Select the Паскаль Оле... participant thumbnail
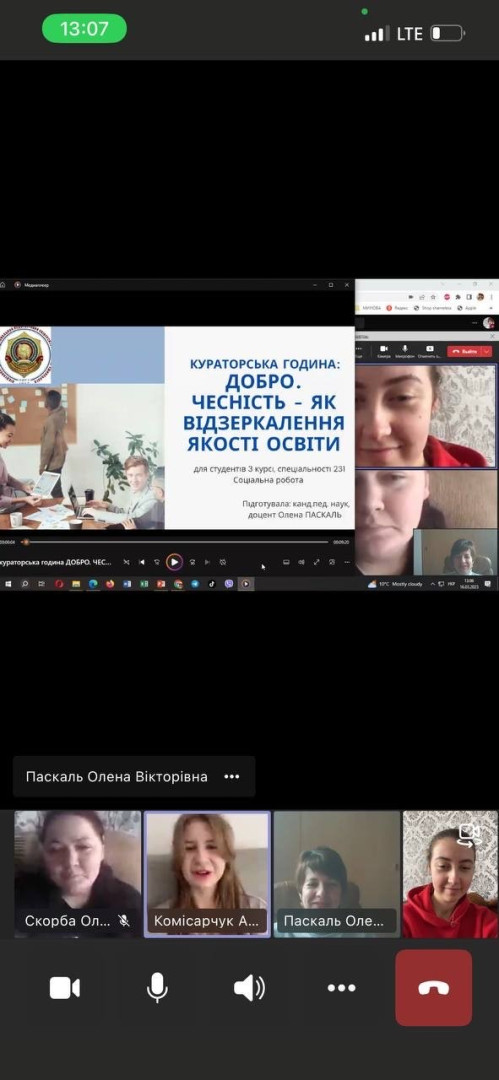 point(337,874)
